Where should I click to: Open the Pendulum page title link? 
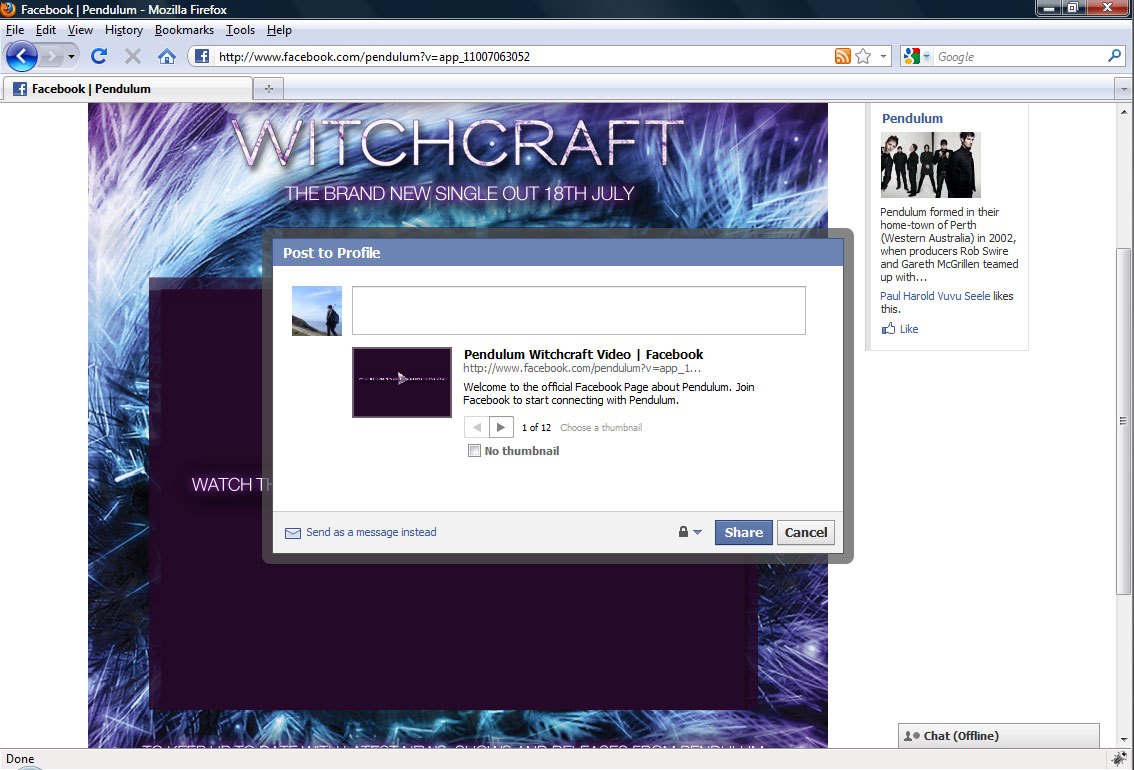(x=912, y=119)
